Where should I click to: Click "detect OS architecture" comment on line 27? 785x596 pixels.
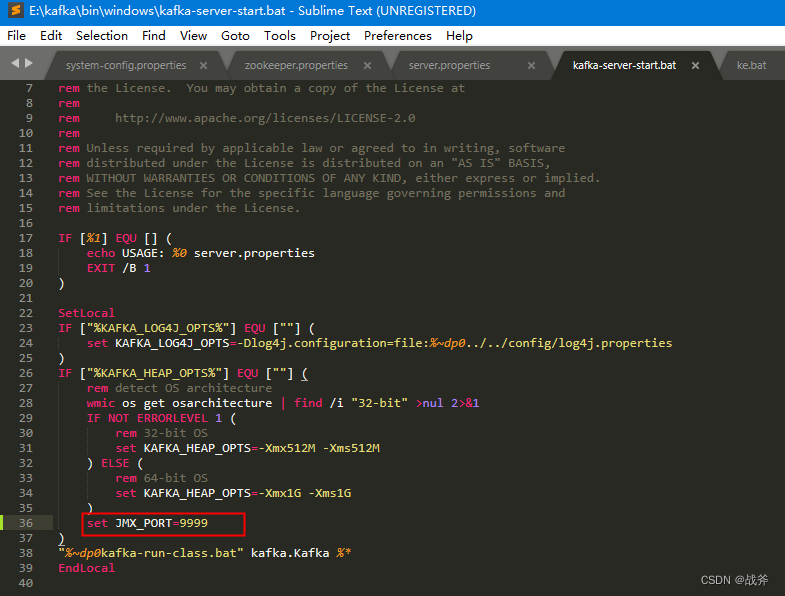click(194, 388)
